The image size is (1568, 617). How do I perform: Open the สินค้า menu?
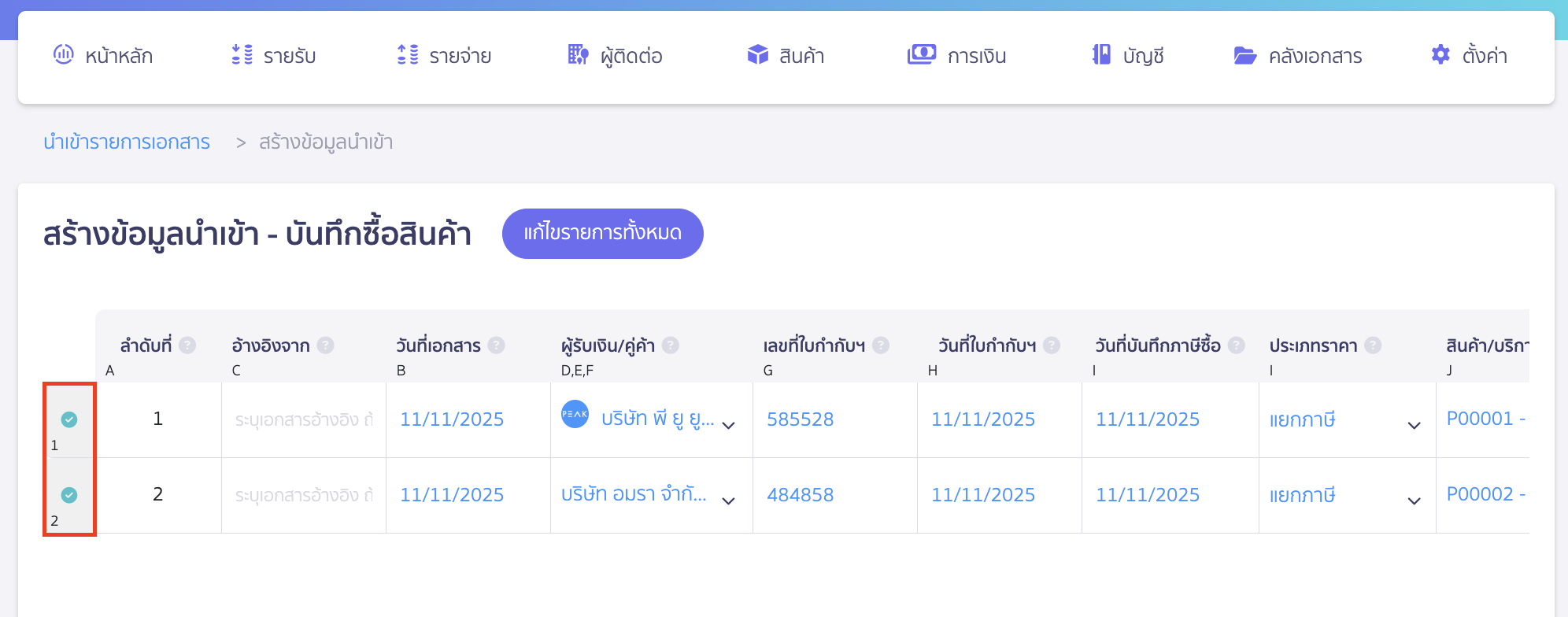786,56
